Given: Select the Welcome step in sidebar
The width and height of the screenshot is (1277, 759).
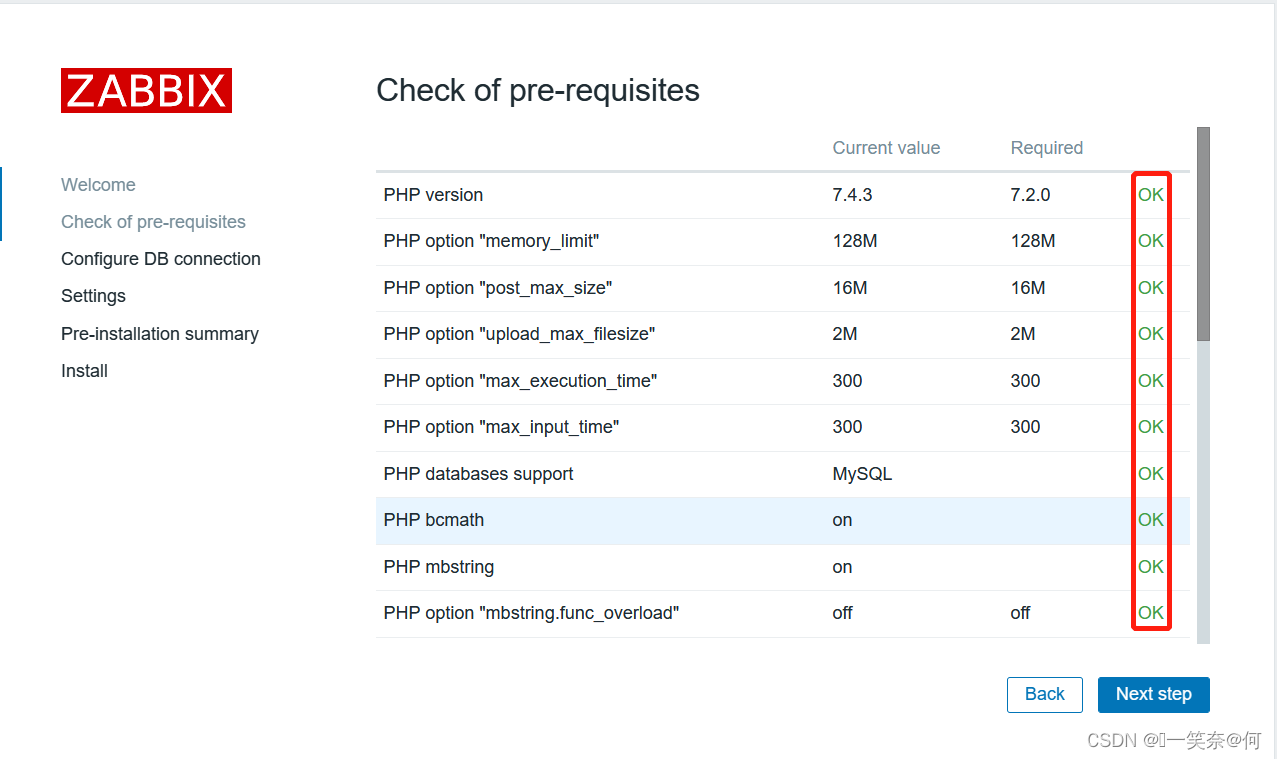Looking at the screenshot, I should [x=98, y=185].
